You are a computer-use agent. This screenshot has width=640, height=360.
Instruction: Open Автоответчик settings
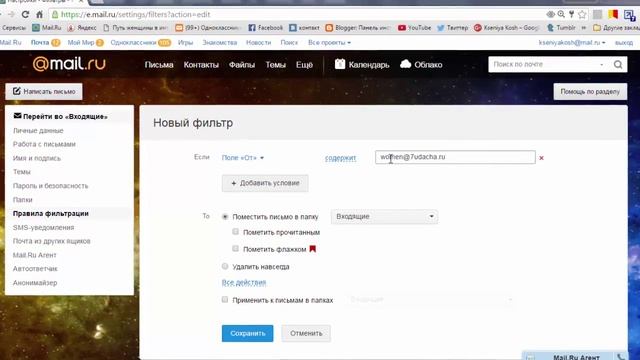tap(35, 269)
